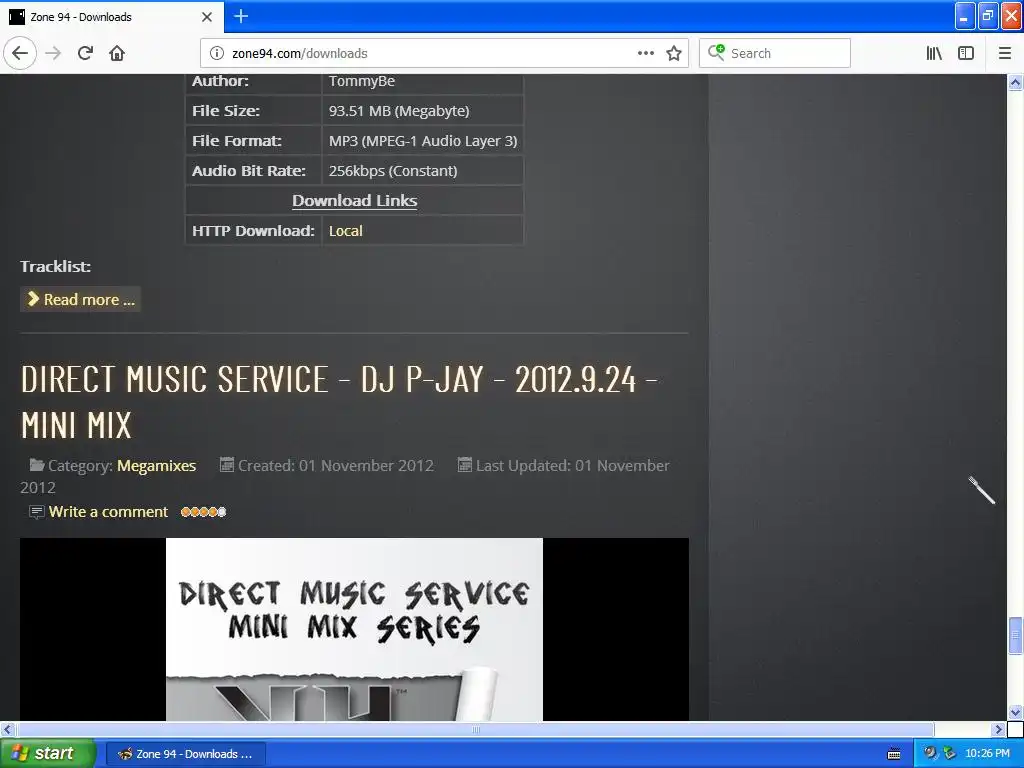This screenshot has width=1024, height=768.
Task: Click vertical scrollbar down arrow
Action: pyautogui.click(x=1015, y=712)
